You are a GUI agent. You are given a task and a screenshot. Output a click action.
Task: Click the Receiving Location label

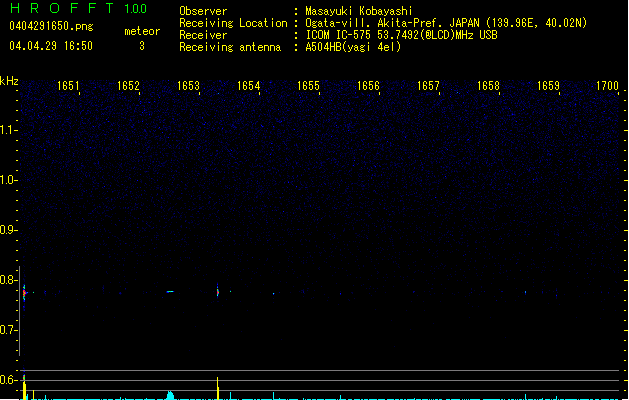[233, 23]
